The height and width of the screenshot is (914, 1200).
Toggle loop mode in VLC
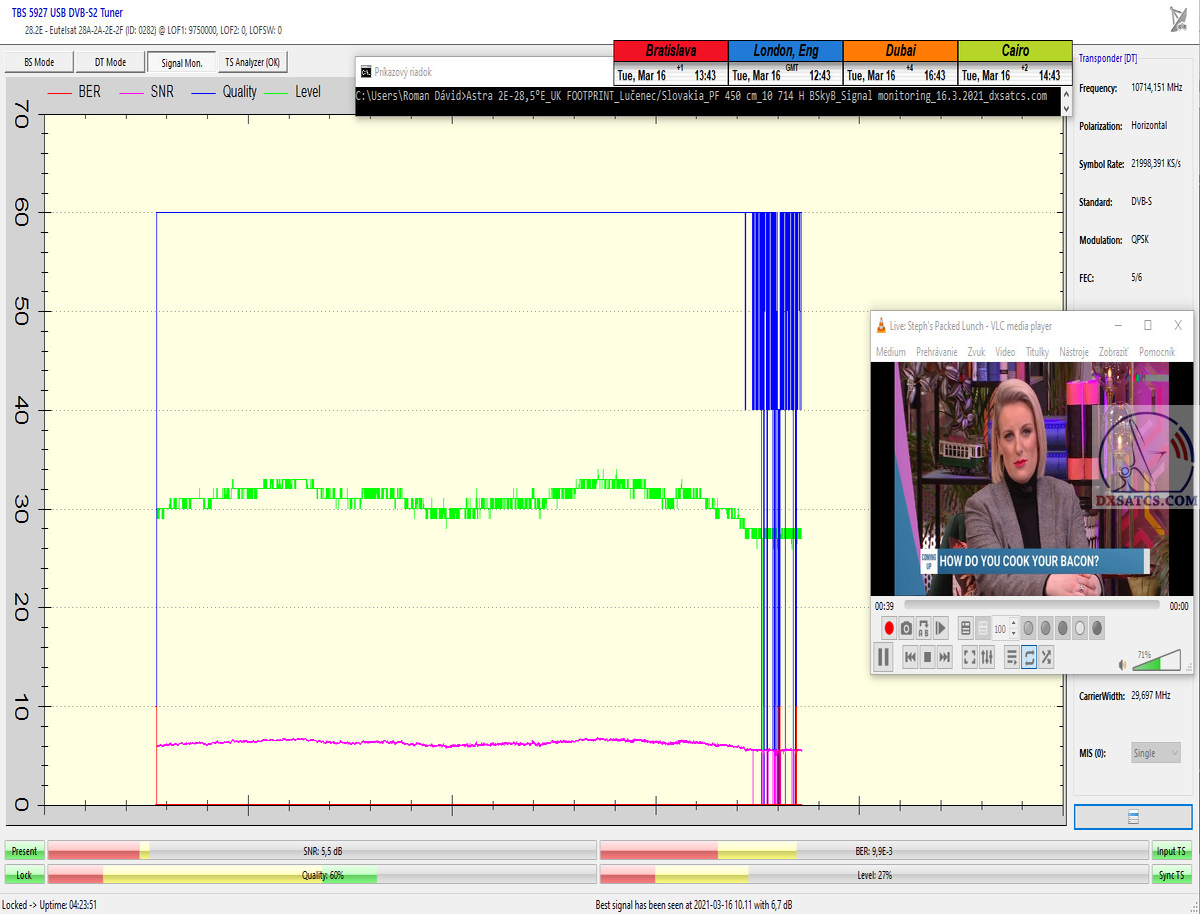[1028, 657]
